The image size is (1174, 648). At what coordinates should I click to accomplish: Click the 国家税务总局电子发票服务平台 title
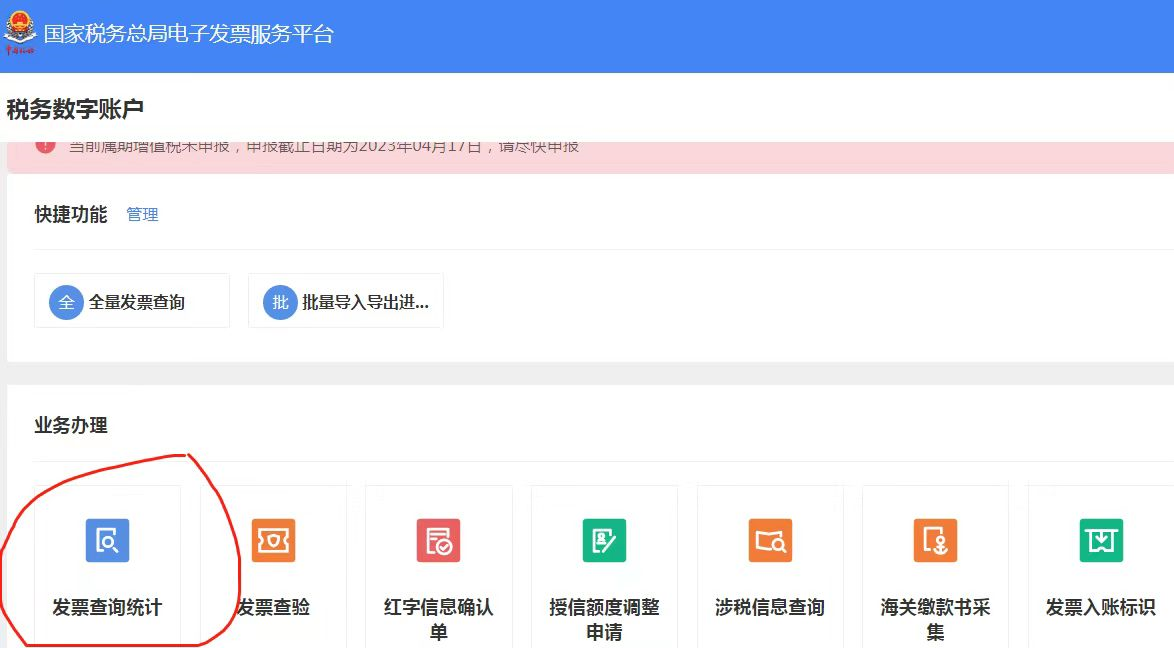click(x=189, y=34)
